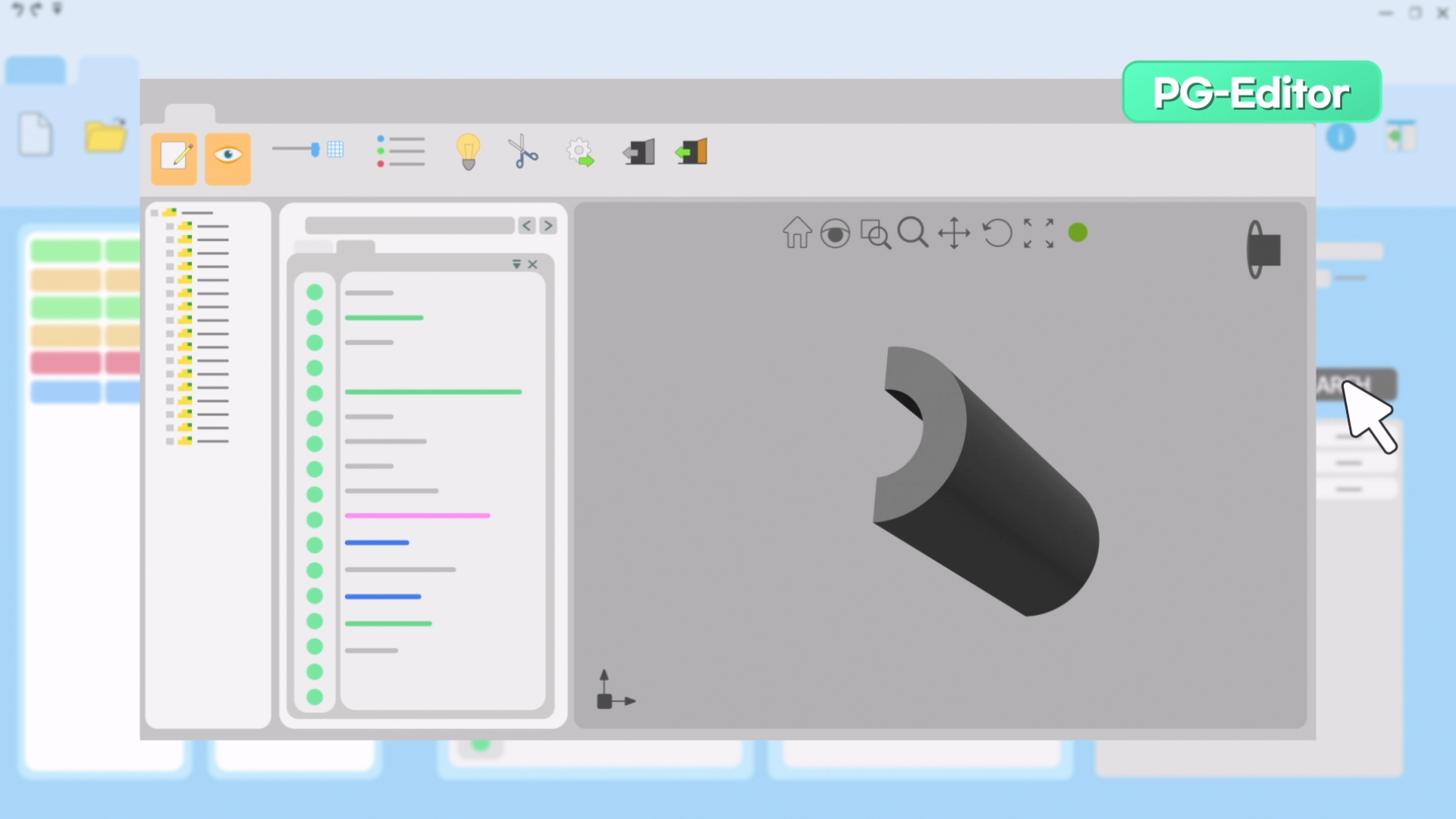Expand the root folder in tree panel
This screenshot has height=819, width=1456.
(155, 213)
